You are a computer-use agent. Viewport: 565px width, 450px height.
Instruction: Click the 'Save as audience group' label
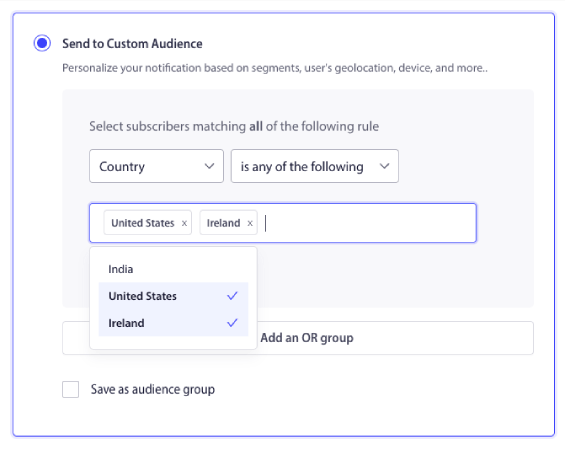point(153,389)
